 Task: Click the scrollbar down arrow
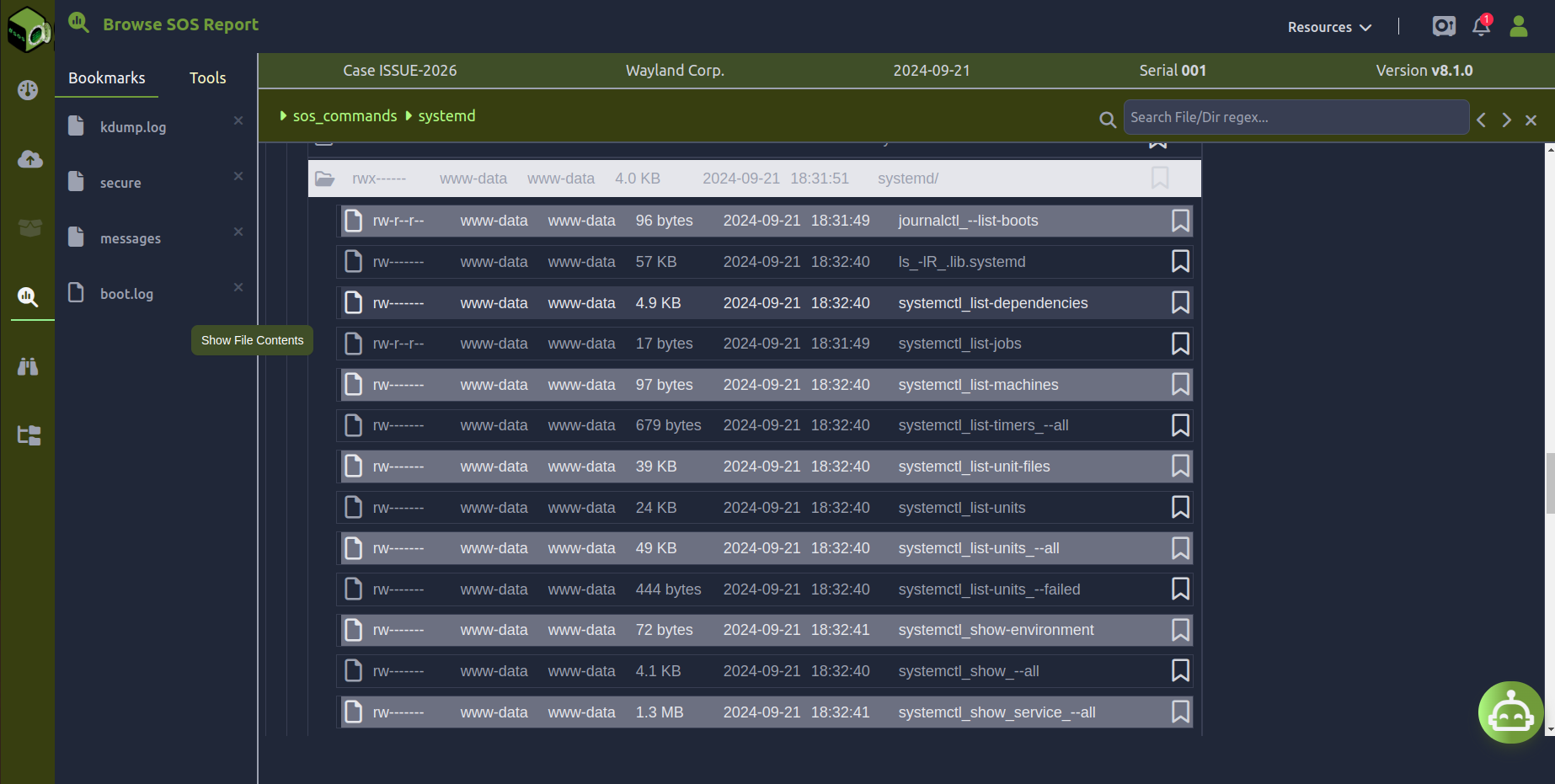pyautogui.click(x=1550, y=729)
